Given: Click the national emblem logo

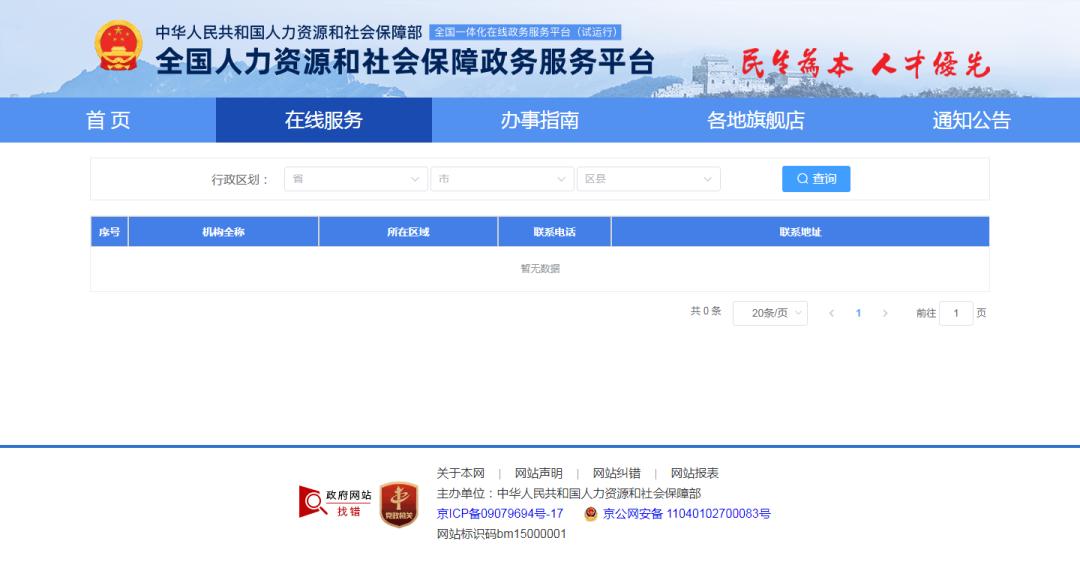Looking at the screenshot, I should coord(118,46).
